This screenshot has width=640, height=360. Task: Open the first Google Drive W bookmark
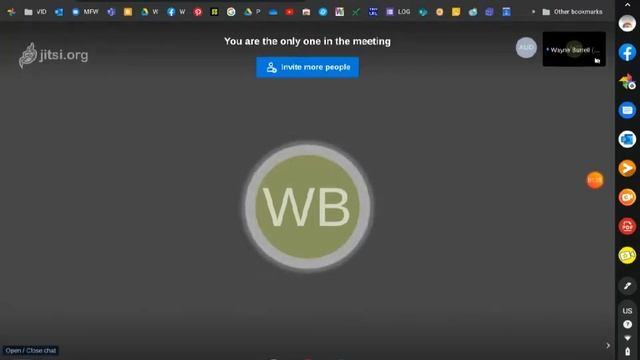point(149,12)
